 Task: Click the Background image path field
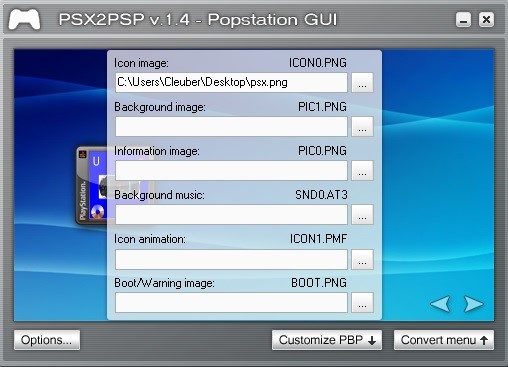click(231, 126)
